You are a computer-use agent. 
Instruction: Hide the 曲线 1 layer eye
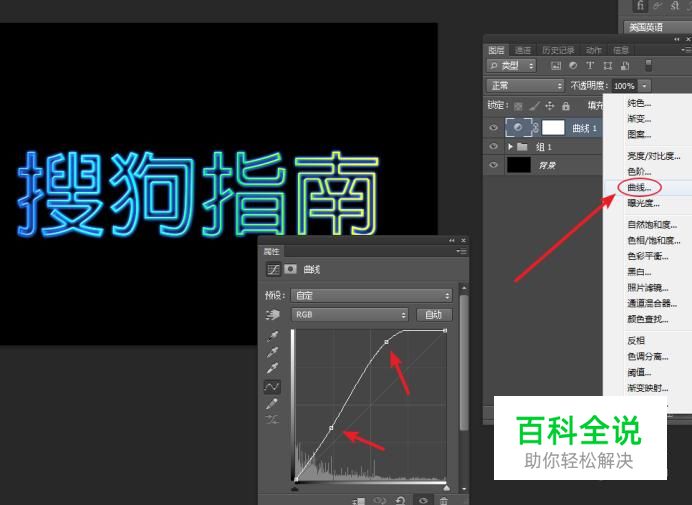(x=493, y=128)
